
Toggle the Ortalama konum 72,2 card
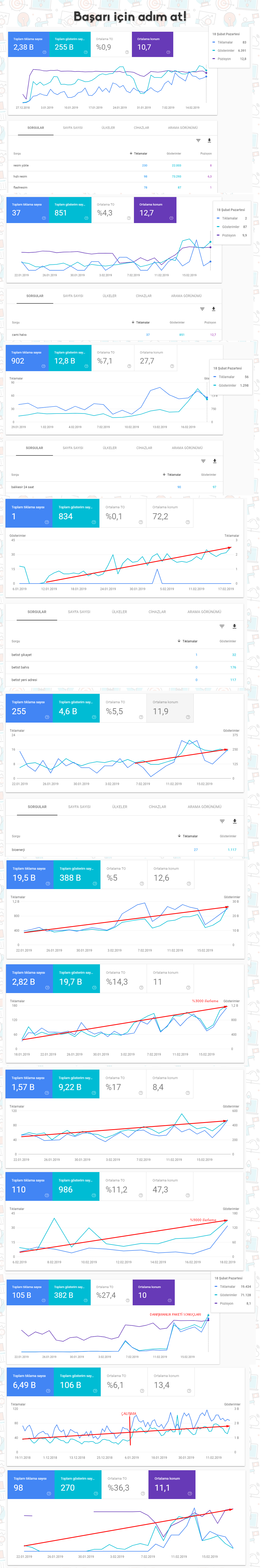(x=170, y=513)
